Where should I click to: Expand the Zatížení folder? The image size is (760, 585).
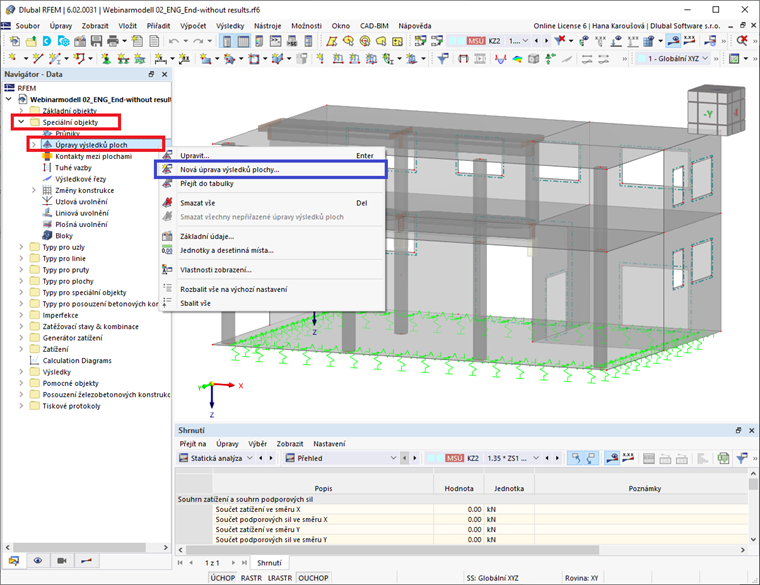(21, 349)
